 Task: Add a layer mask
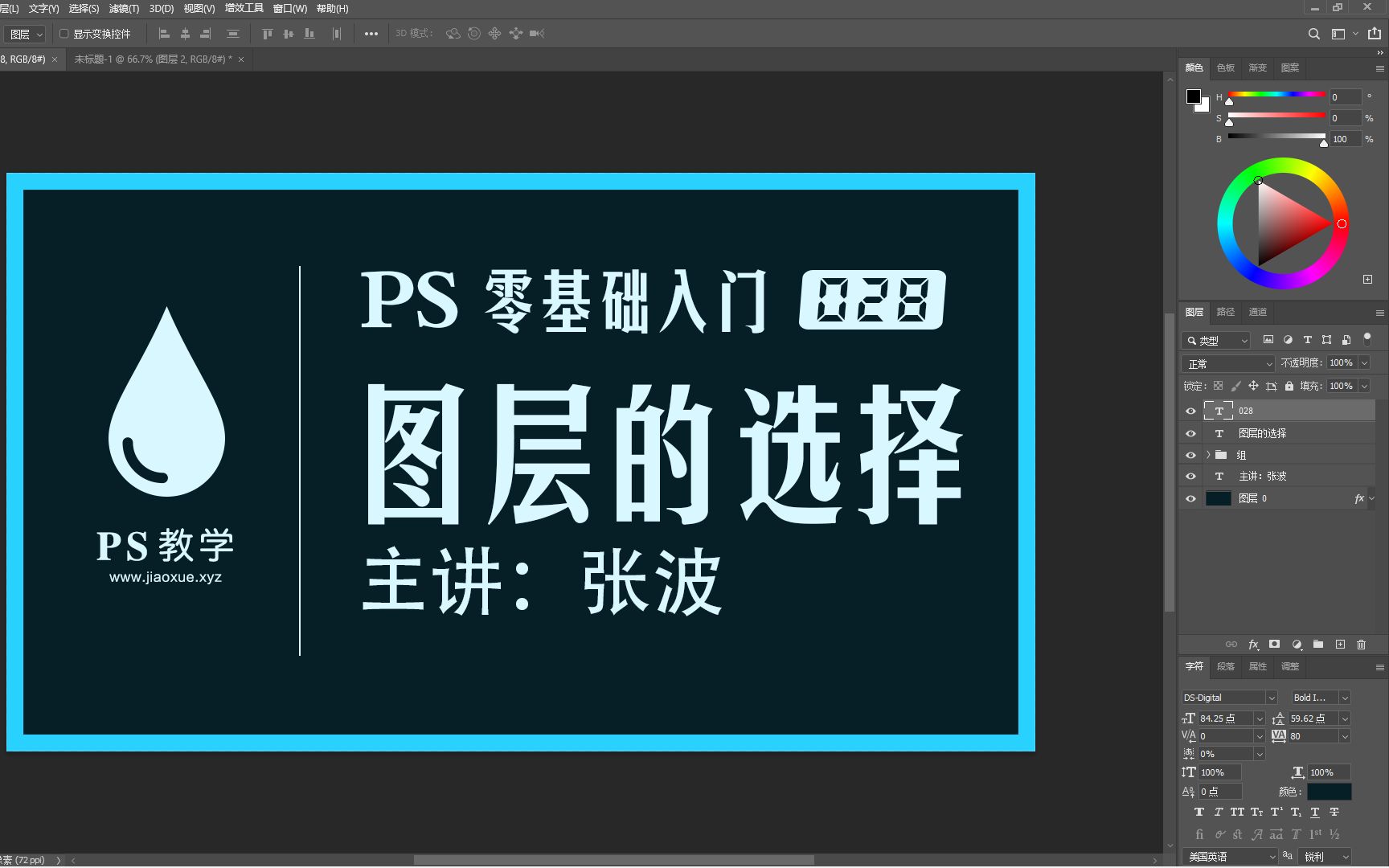pos(1274,645)
